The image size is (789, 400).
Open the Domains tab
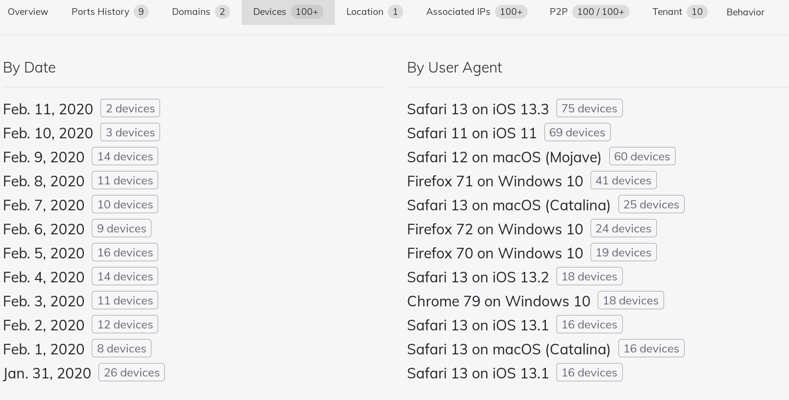(201, 12)
